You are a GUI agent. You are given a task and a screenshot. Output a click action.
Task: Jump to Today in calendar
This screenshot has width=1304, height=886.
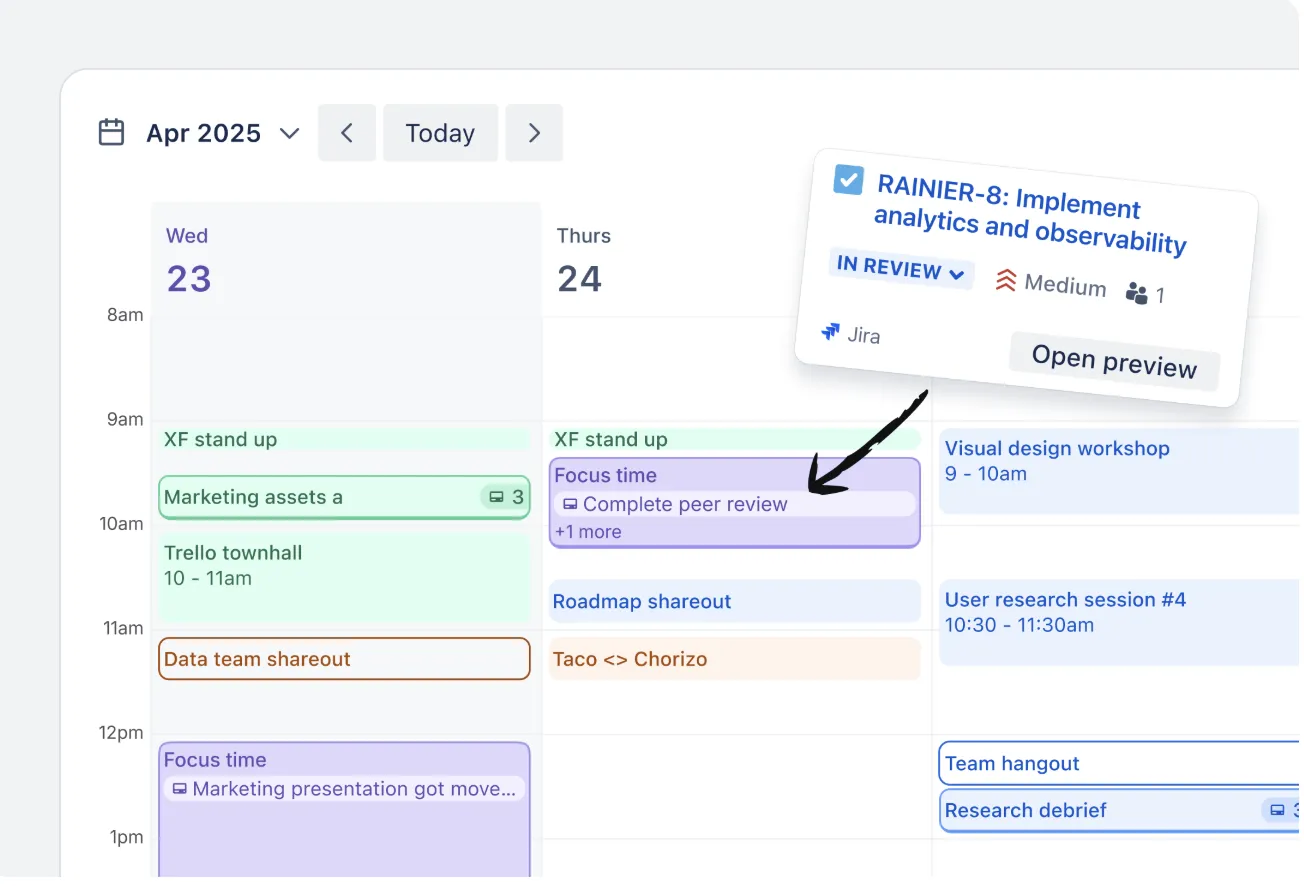click(440, 133)
